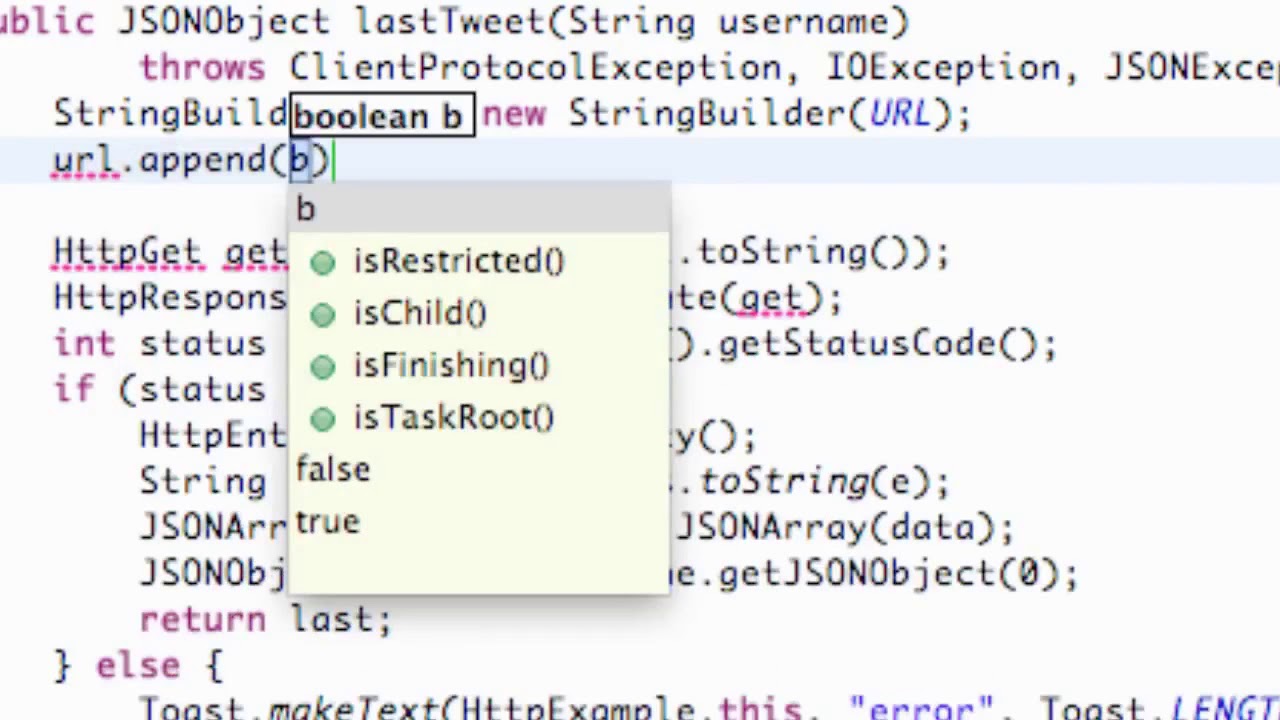Place cursor on 'url' in url.append line
Viewport: 1280px width, 720px height.
84,160
